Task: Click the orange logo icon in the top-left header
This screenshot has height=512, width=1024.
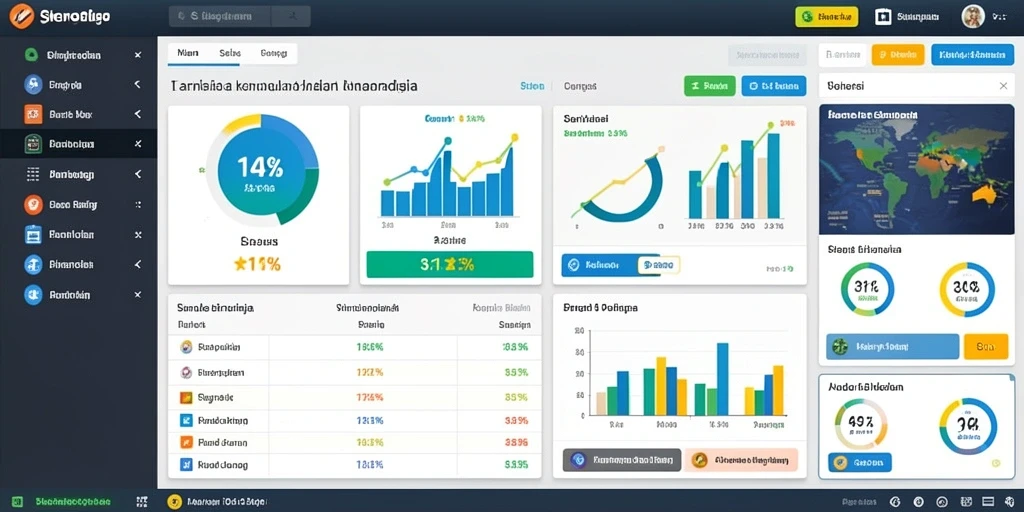Action: (x=22, y=16)
